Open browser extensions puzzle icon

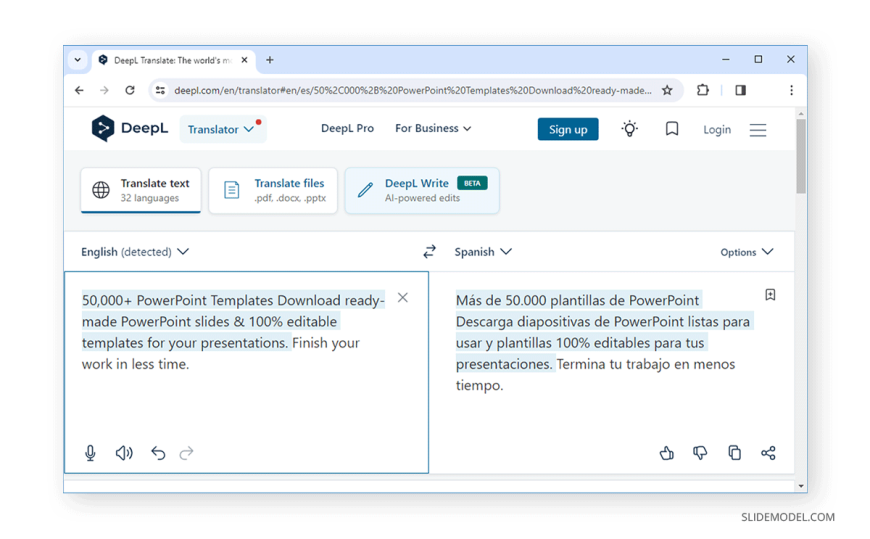point(702,90)
